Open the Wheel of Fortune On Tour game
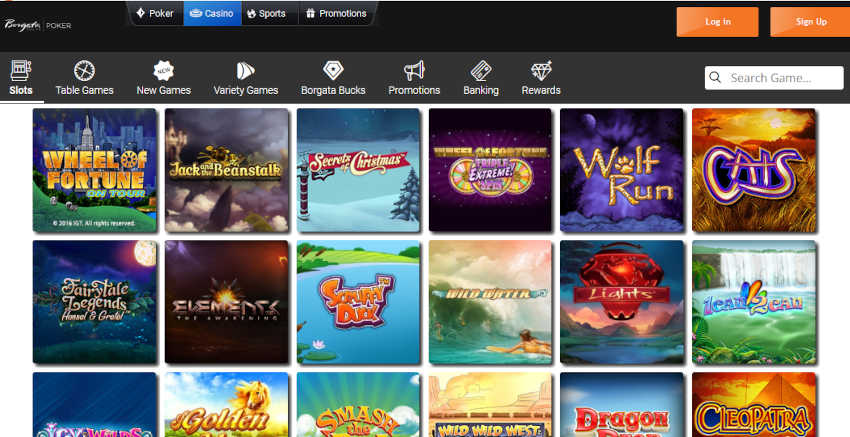The width and height of the screenshot is (850, 437). (x=95, y=170)
